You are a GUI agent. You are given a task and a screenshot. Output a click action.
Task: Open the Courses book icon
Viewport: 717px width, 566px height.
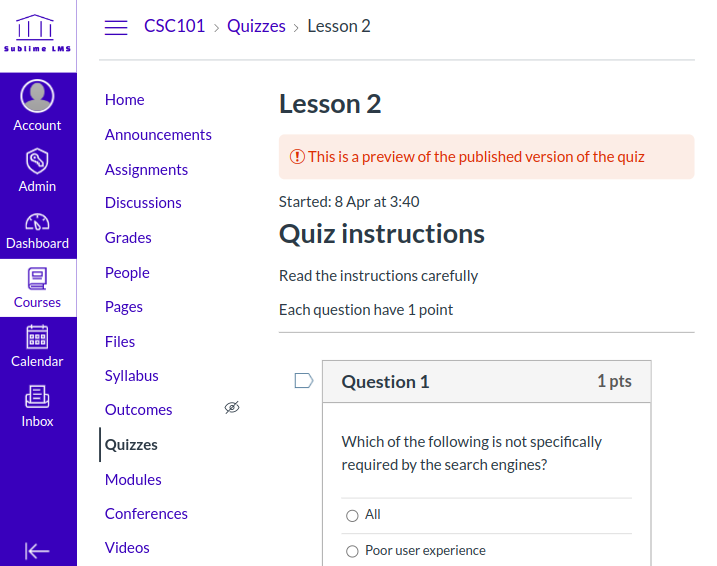37,278
